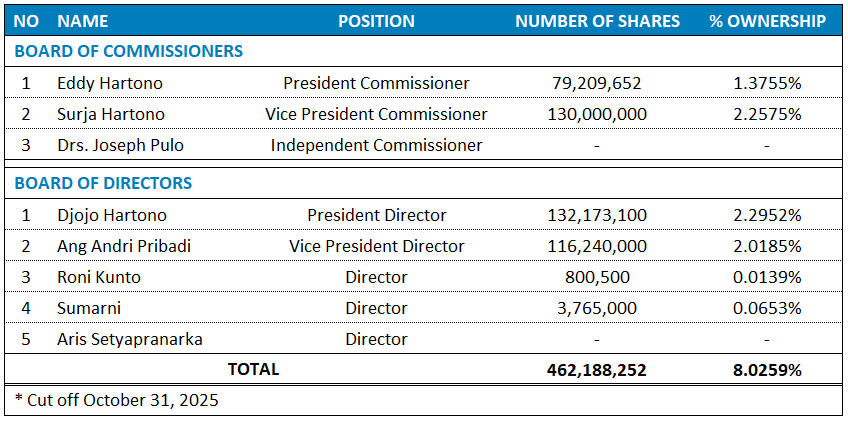Click the NAME column header
Screen dimensions: 848x421
(x=83, y=21)
